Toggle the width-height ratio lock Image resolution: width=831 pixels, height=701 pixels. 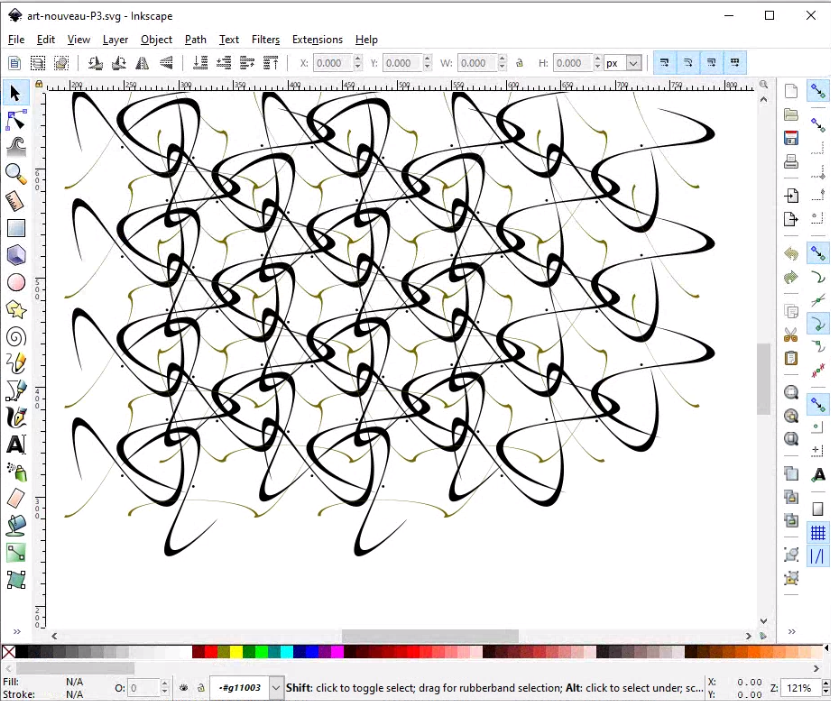pyautogui.click(x=519, y=62)
